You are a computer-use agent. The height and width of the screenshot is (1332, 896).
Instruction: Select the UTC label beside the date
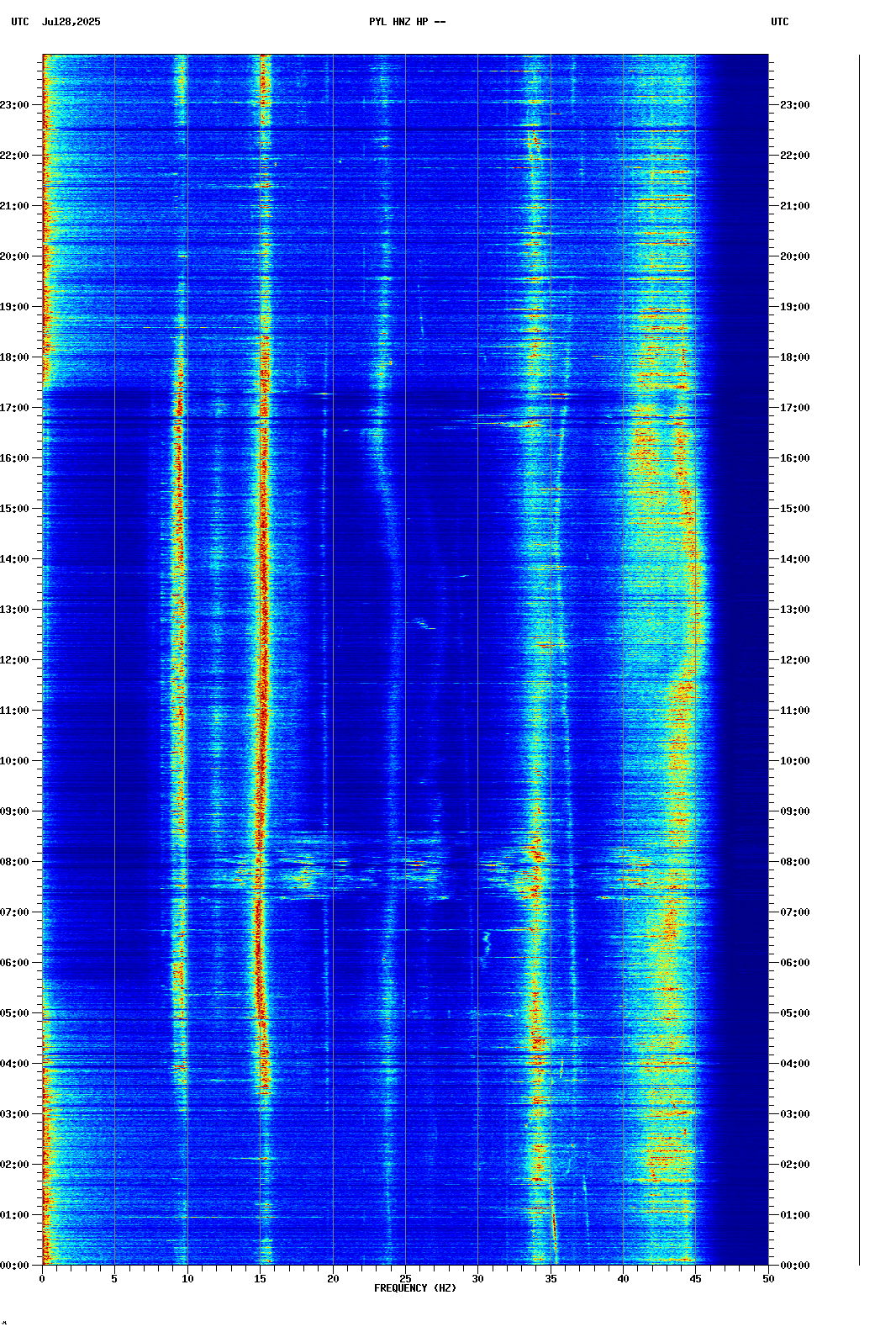[x=20, y=22]
